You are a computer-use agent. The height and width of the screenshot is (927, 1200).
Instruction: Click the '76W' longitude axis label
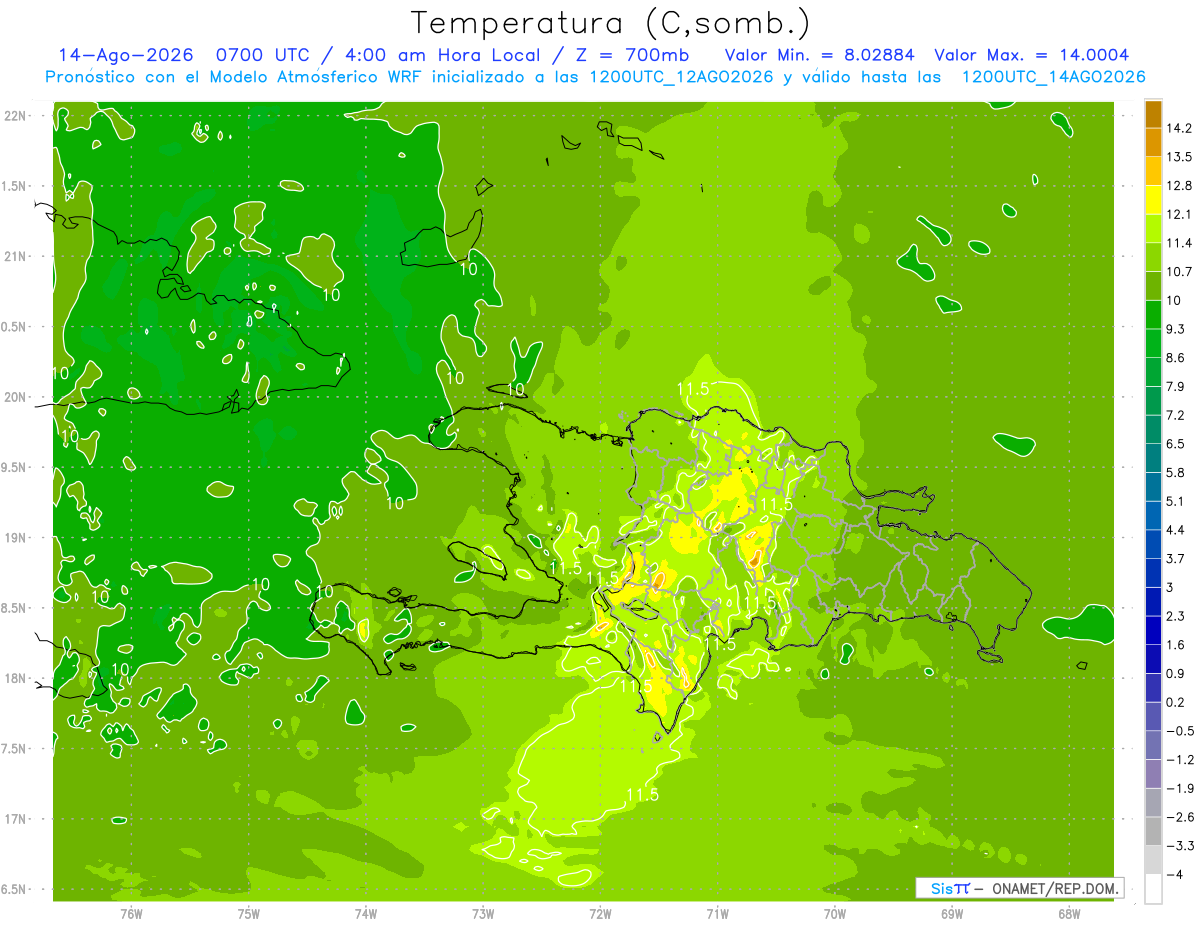point(132,914)
